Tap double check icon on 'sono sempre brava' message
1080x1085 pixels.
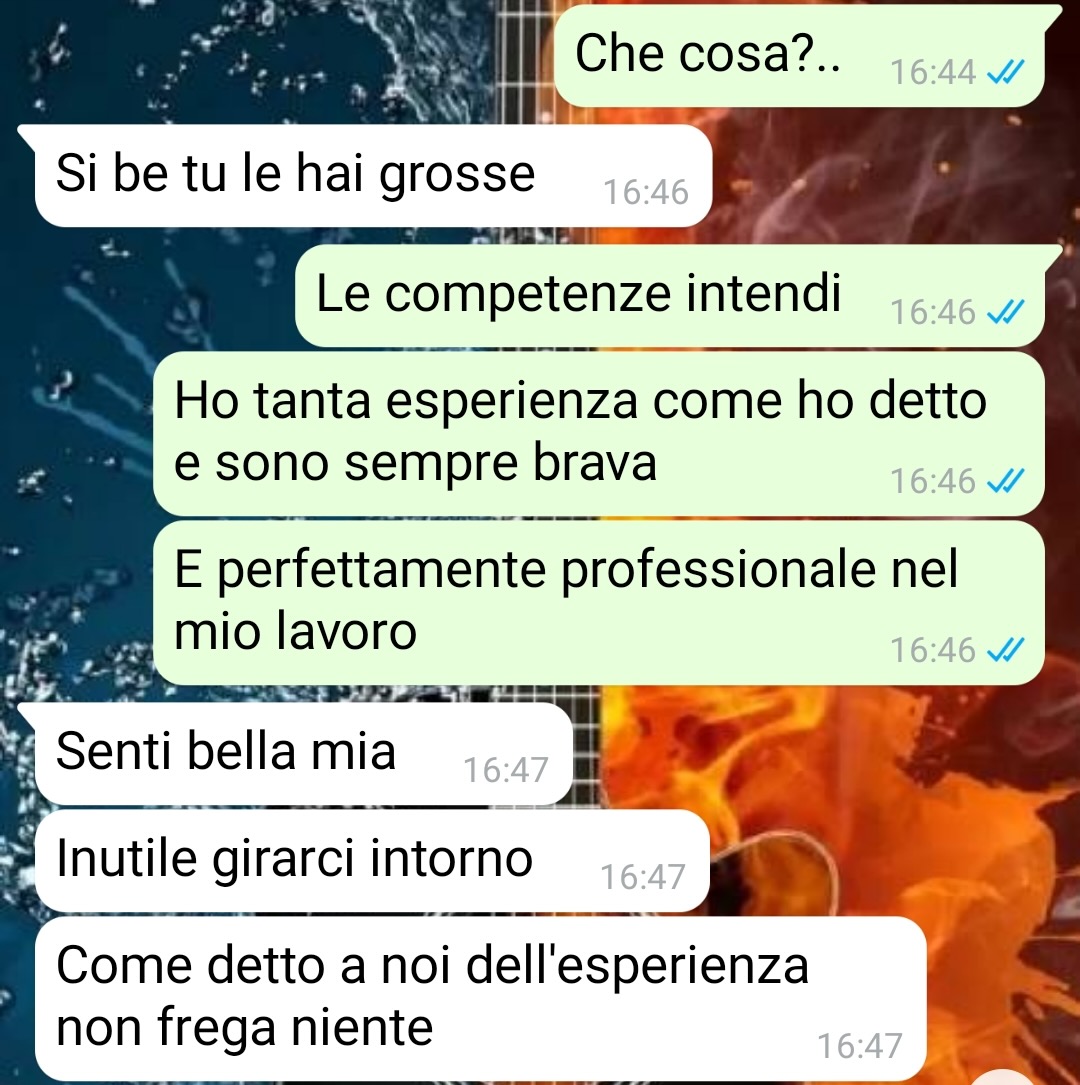(1005, 480)
